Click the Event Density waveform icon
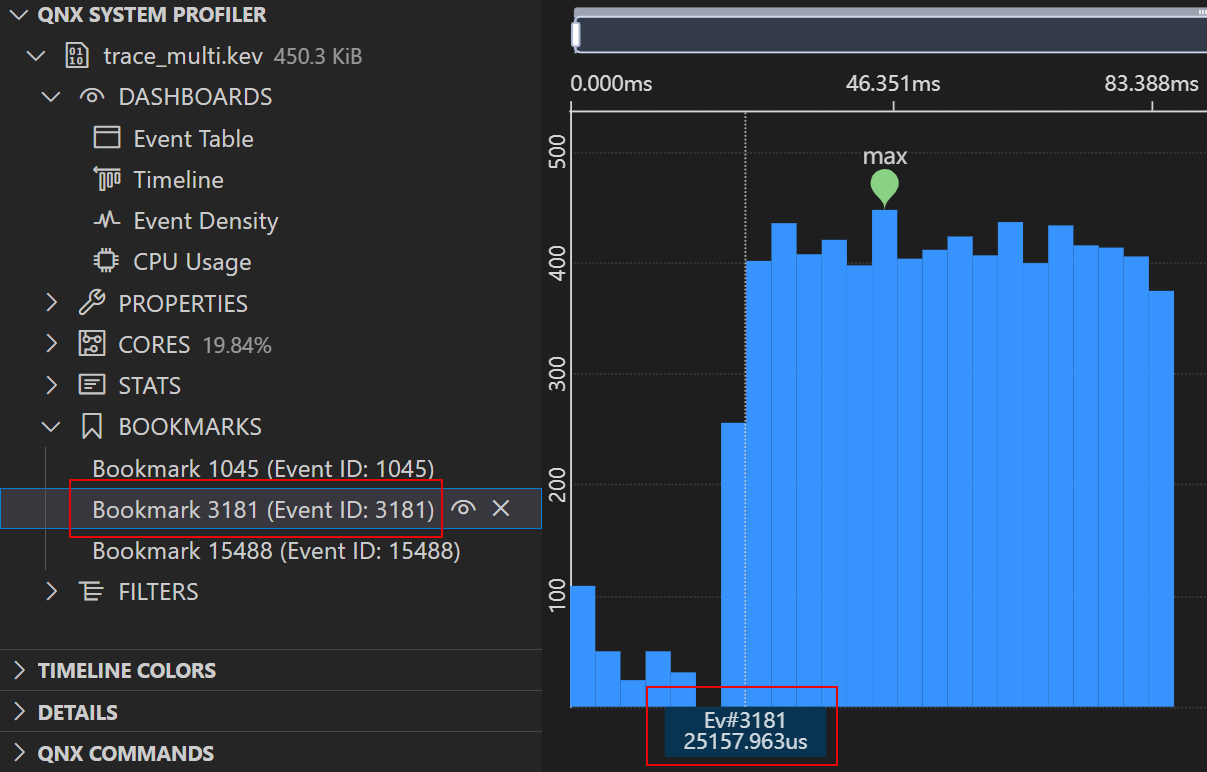 pos(107,220)
